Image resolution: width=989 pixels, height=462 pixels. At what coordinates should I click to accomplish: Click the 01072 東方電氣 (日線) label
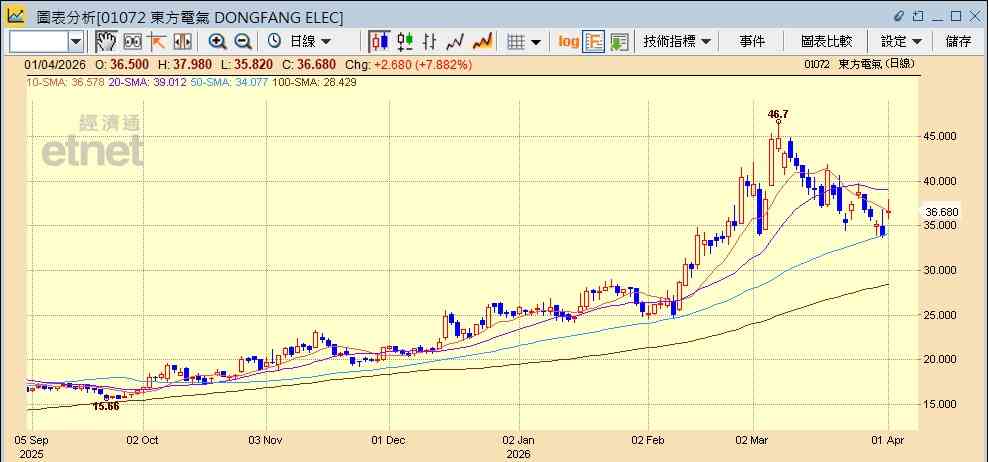click(859, 64)
